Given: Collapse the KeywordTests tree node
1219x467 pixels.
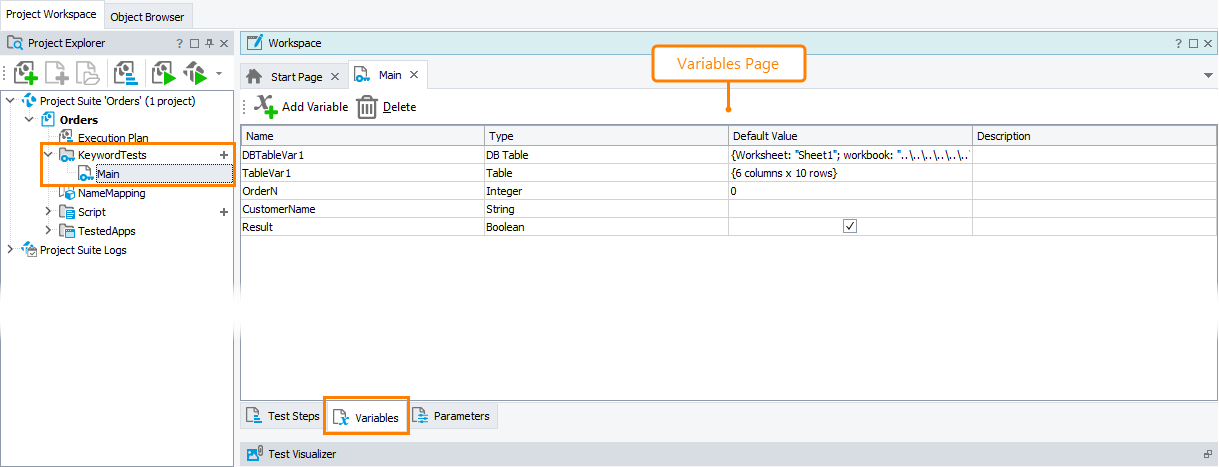Looking at the screenshot, I should tap(48, 155).
